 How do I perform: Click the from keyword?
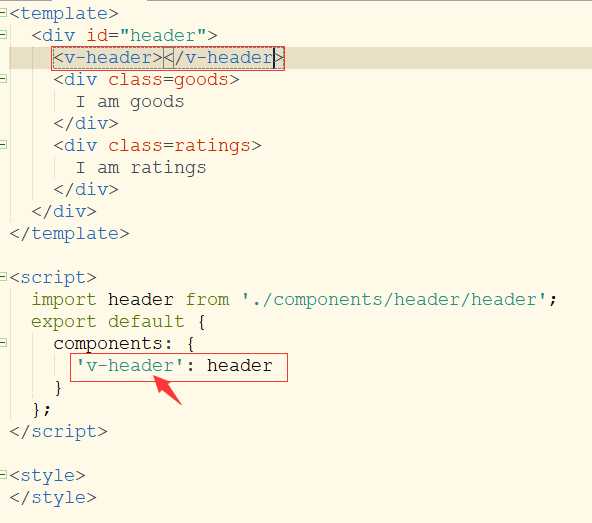click(207, 300)
